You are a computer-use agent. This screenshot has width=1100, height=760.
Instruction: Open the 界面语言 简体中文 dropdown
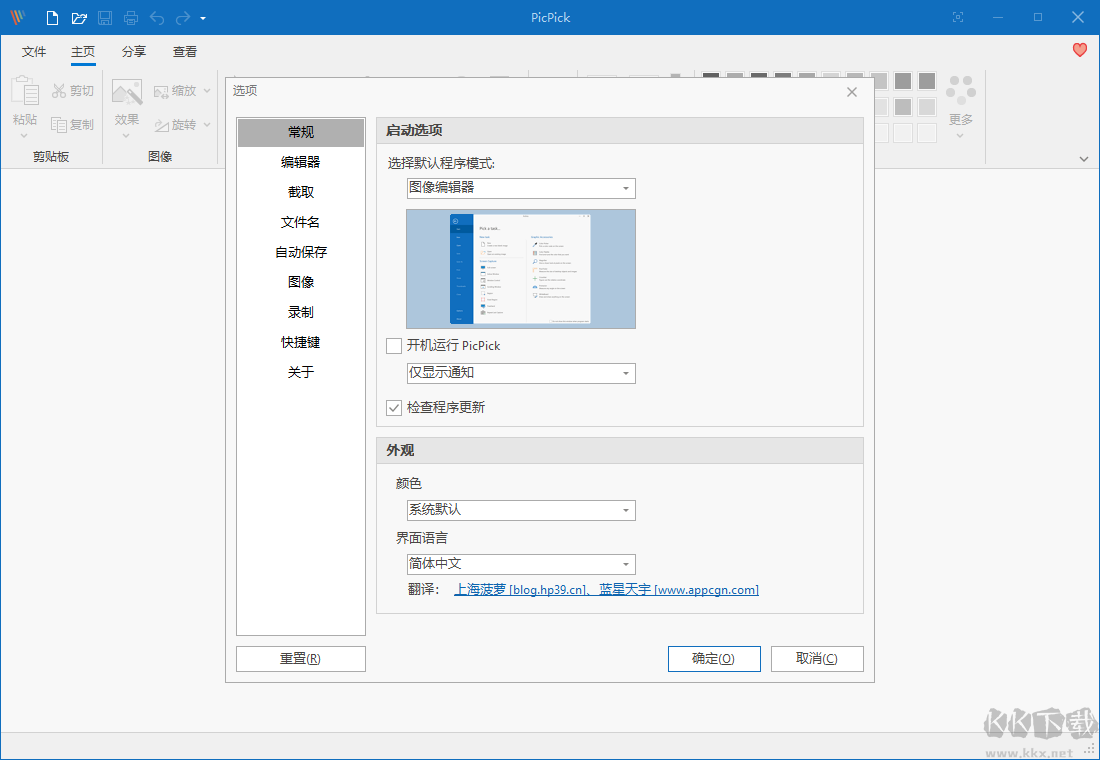521,564
